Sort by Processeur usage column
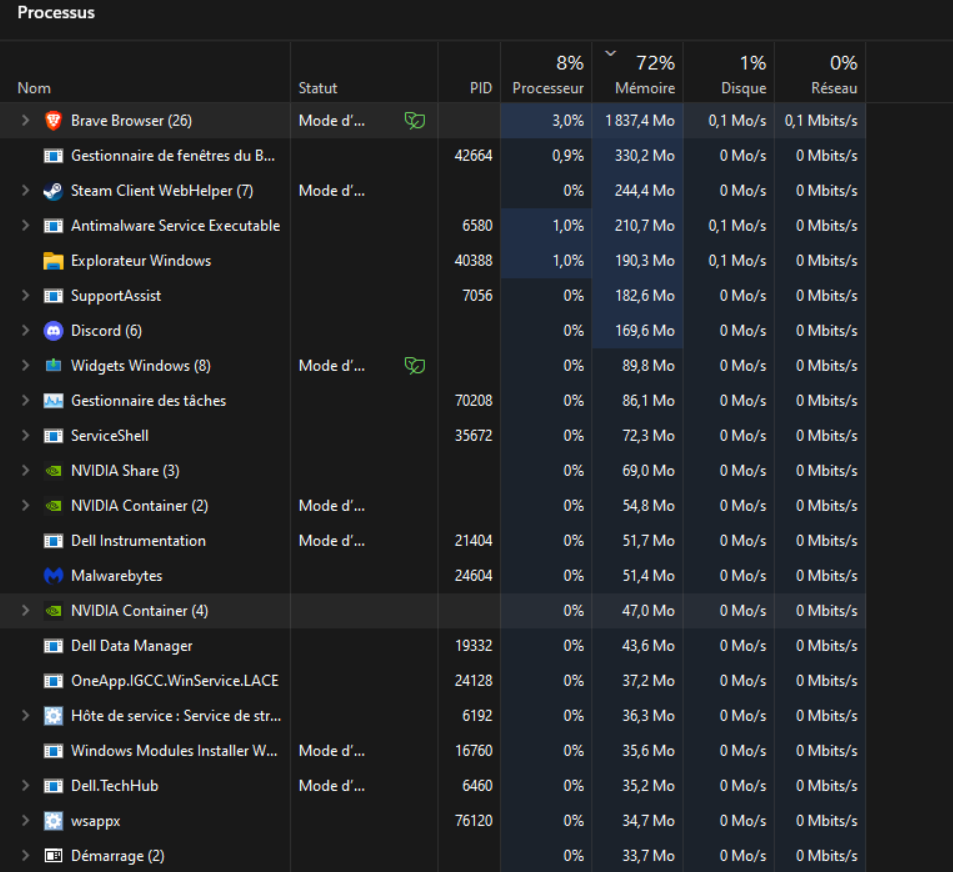953x872 pixels. pyautogui.click(x=548, y=89)
